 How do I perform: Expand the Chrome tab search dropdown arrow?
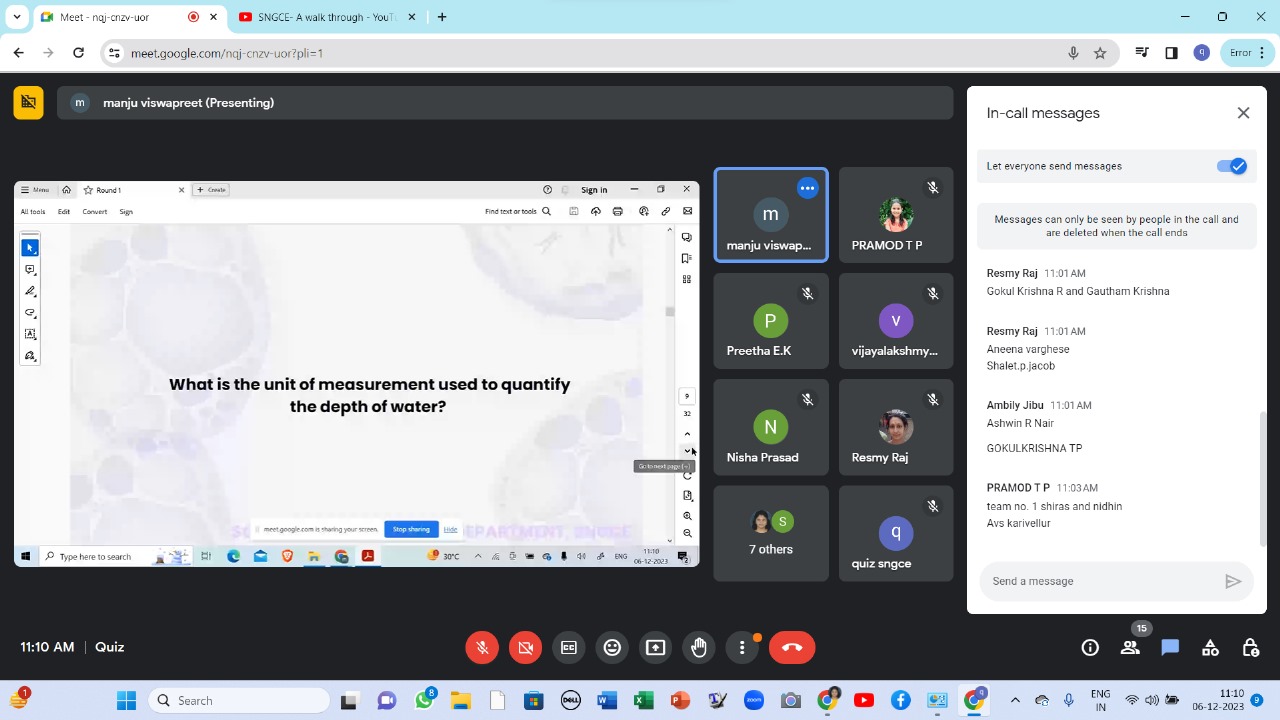(16, 17)
